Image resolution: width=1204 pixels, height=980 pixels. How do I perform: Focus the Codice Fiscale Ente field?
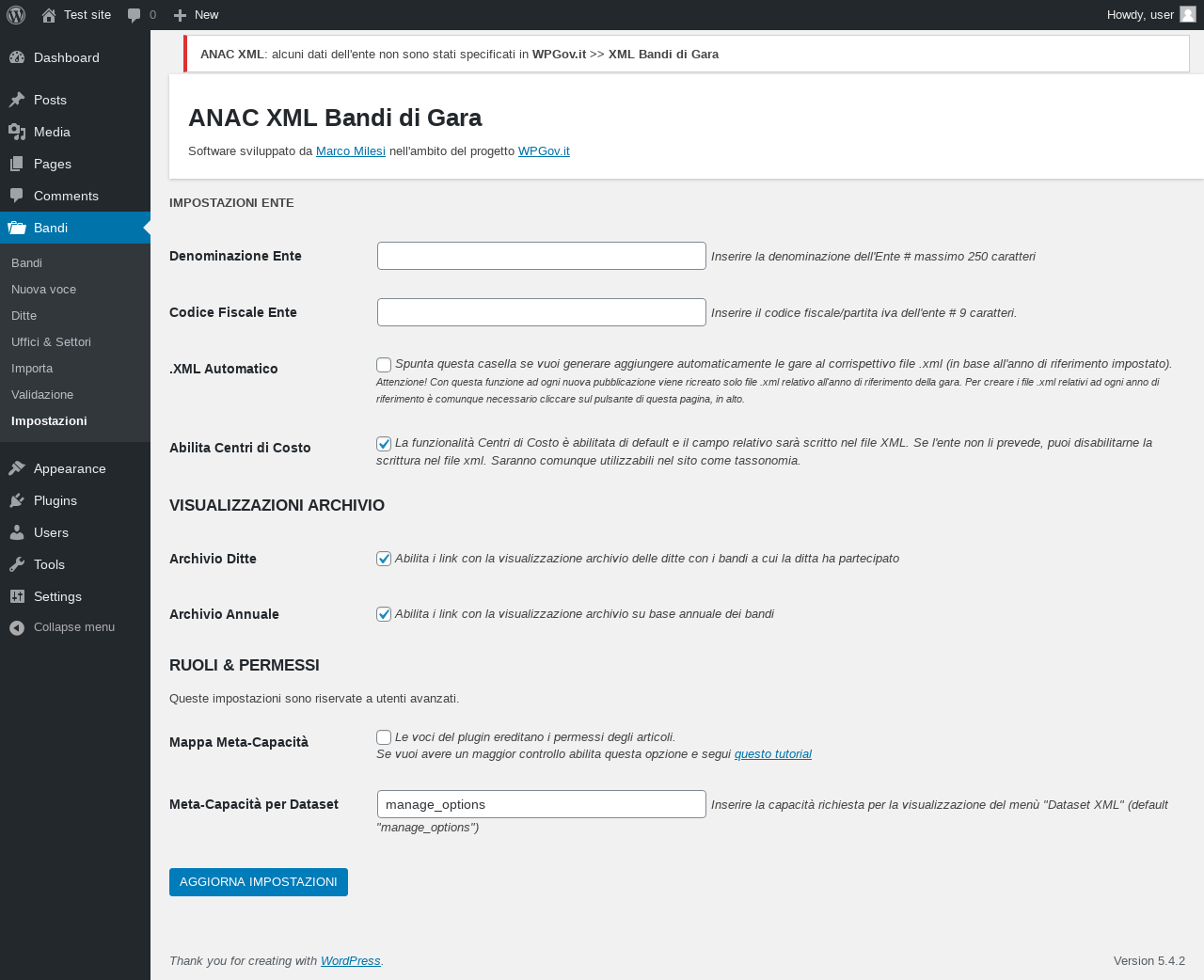click(x=542, y=312)
